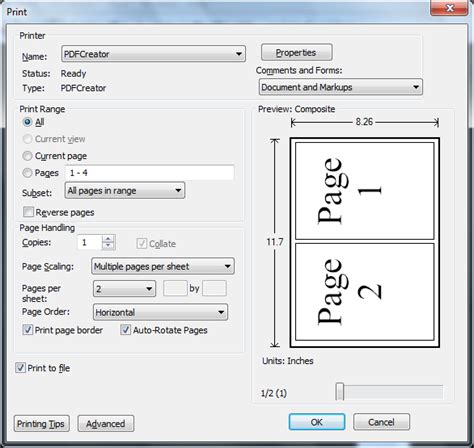Open Pages per sheet dropdown
This screenshot has width=474, height=448.
124,289
